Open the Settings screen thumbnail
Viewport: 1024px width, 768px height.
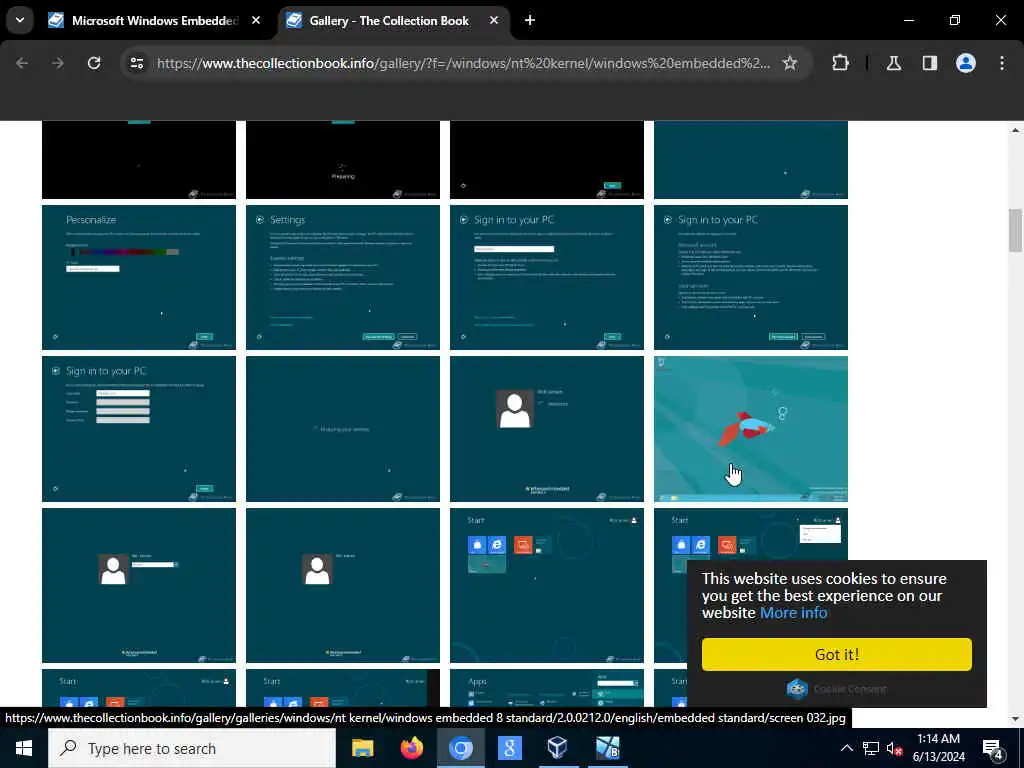(343, 278)
